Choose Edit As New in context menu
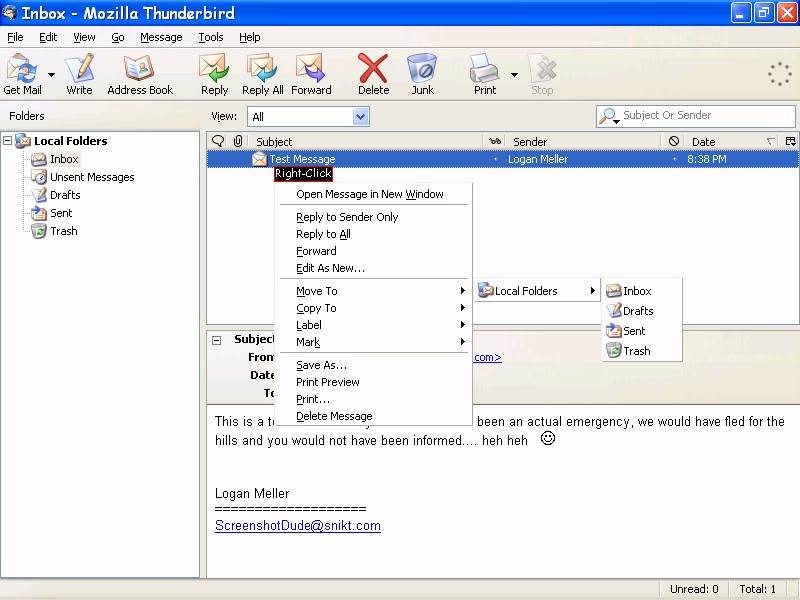This screenshot has width=800, height=600. pos(373,268)
